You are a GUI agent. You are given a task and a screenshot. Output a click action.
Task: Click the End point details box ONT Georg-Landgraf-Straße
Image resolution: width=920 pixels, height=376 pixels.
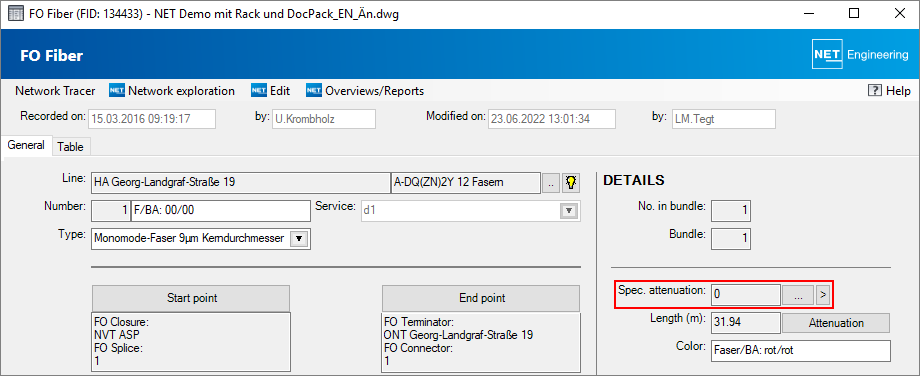click(481, 343)
